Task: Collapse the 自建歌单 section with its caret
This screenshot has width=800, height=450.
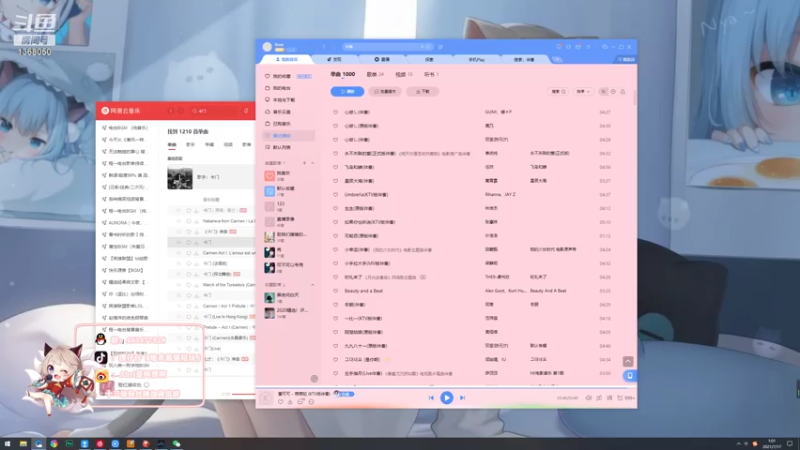Action: pyautogui.click(x=313, y=163)
